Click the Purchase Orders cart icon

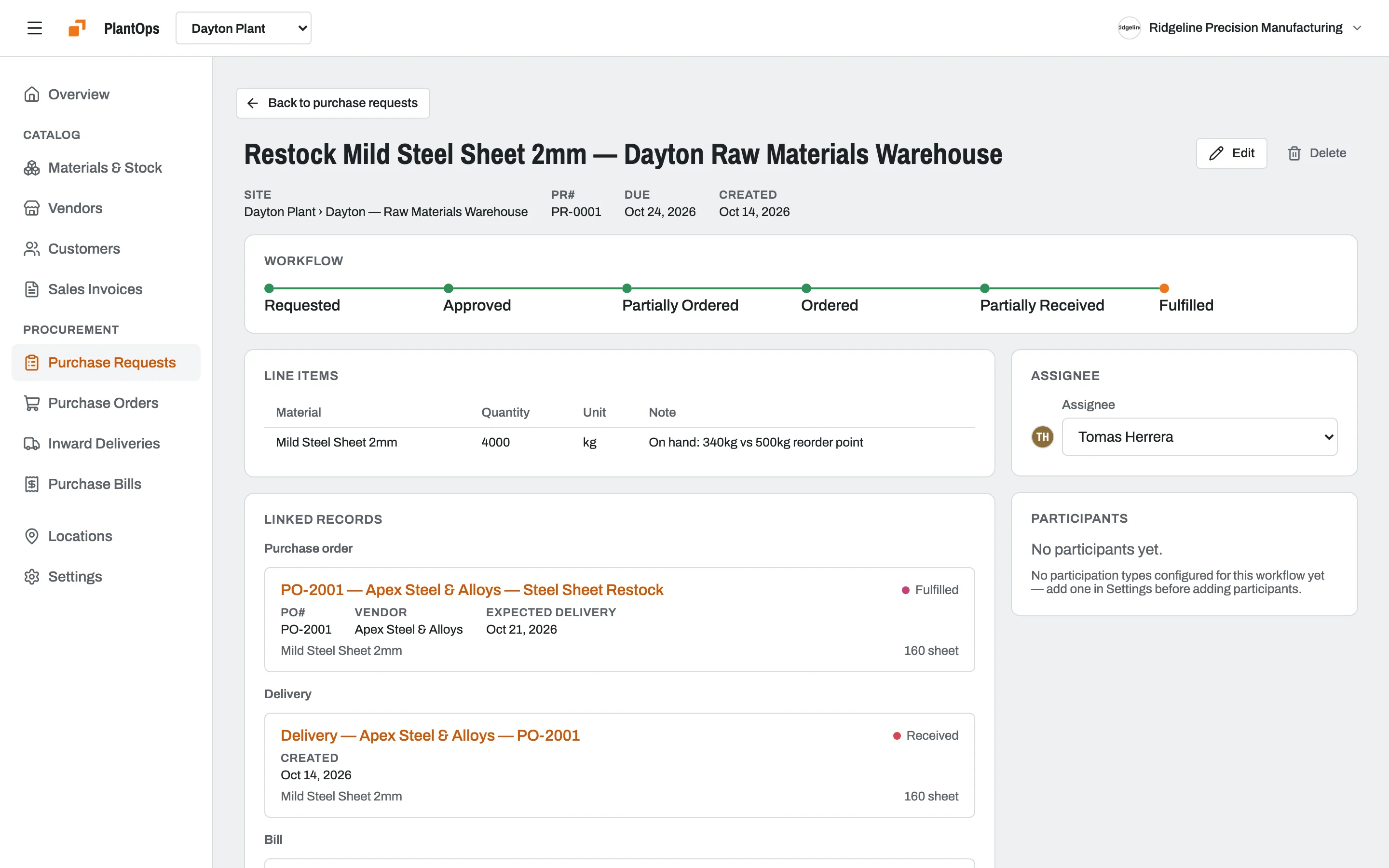pyautogui.click(x=31, y=403)
